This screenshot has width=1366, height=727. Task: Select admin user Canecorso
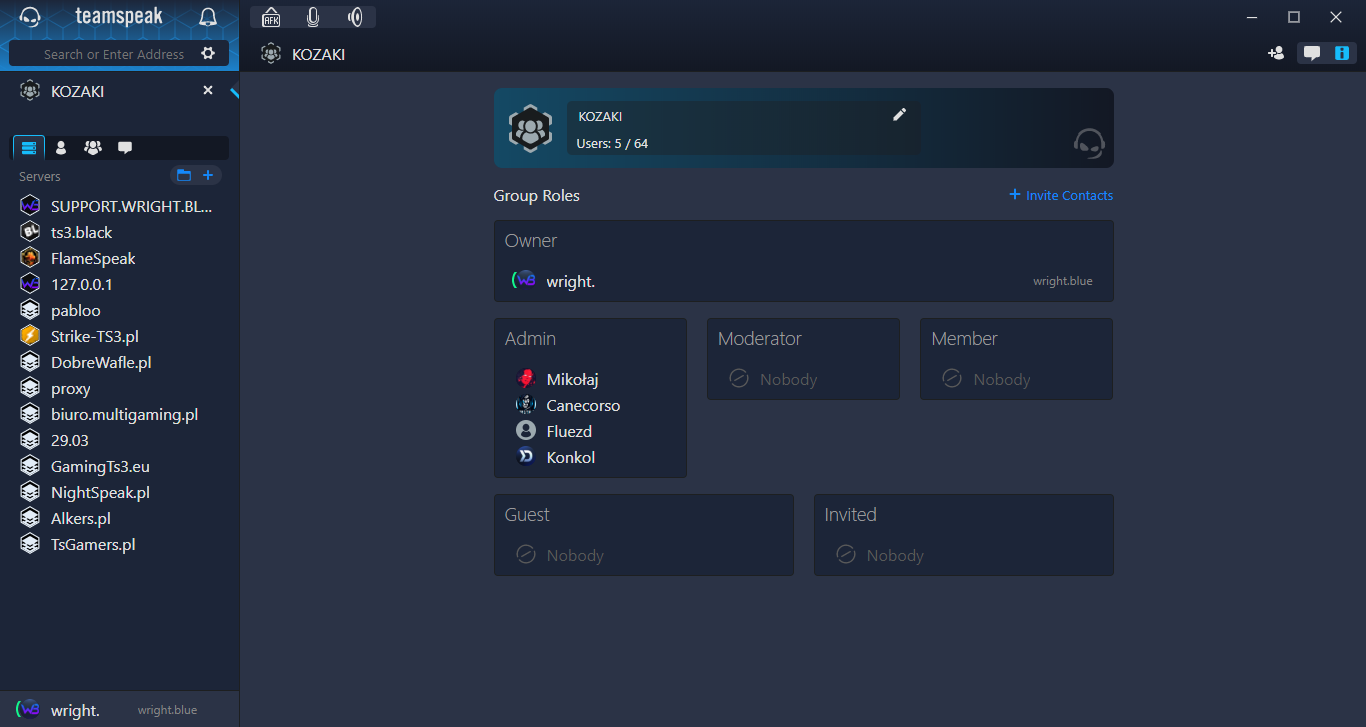point(583,406)
